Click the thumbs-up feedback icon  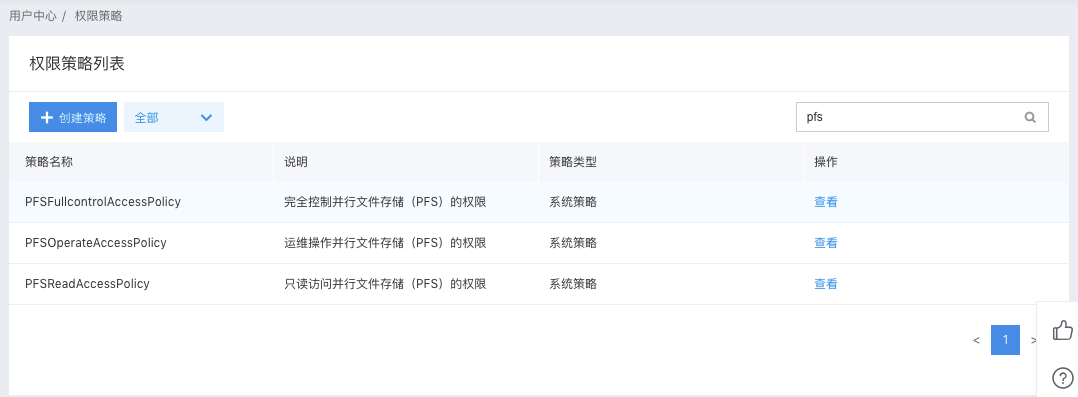(1063, 330)
